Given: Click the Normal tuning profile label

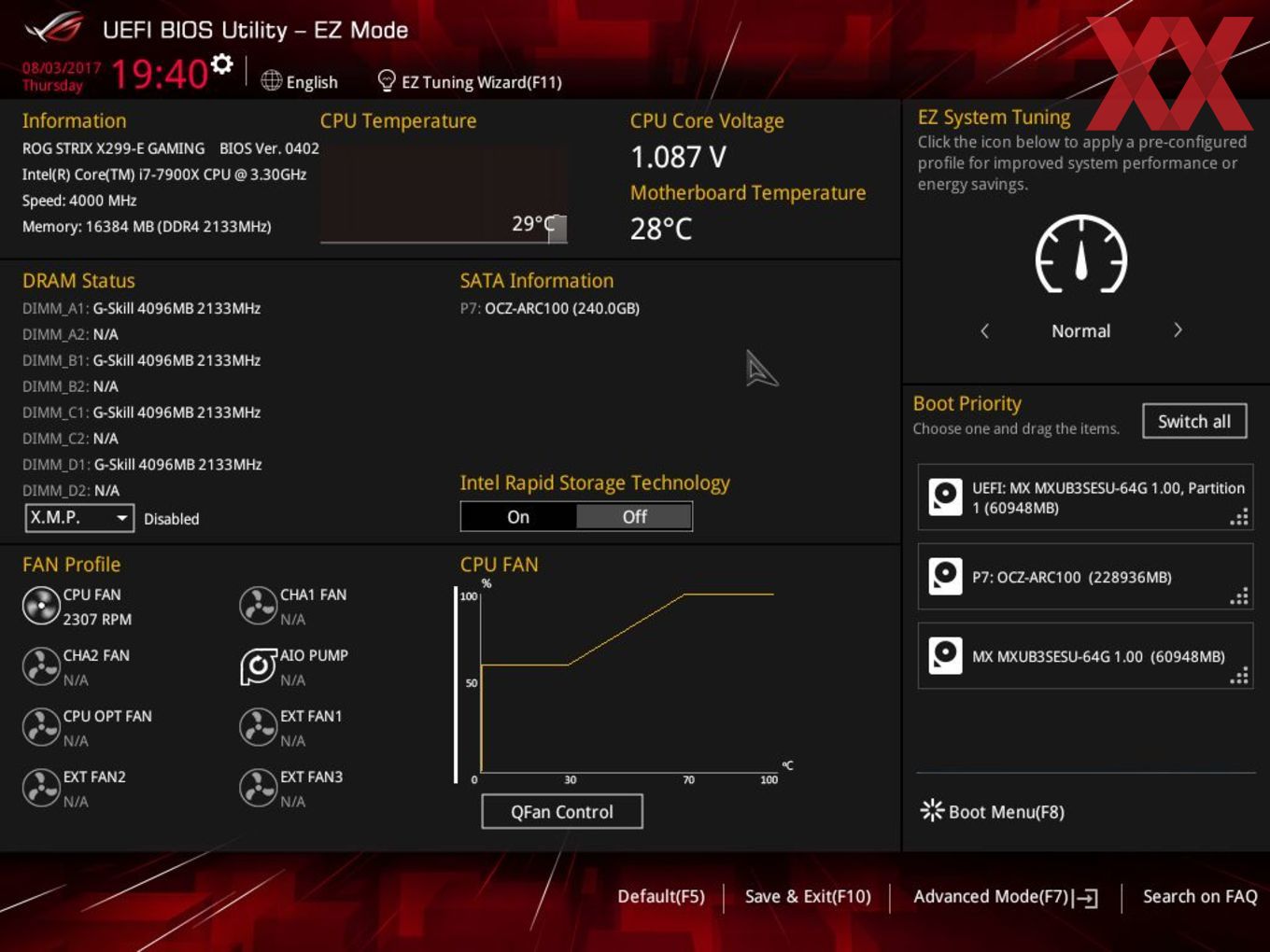Looking at the screenshot, I should [1081, 331].
